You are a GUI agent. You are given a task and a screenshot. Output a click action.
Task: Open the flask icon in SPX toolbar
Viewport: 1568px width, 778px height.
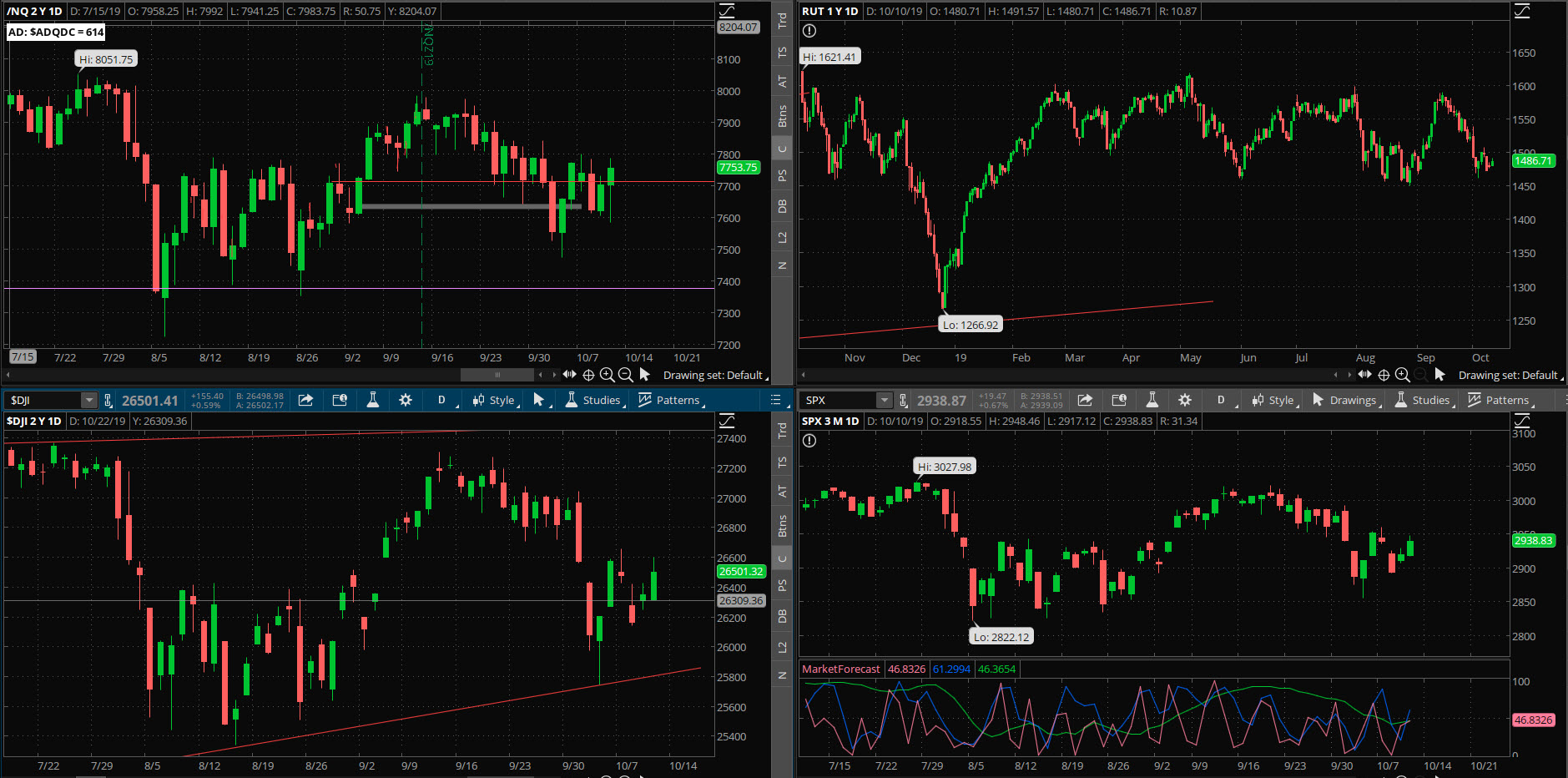point(1152,400)
